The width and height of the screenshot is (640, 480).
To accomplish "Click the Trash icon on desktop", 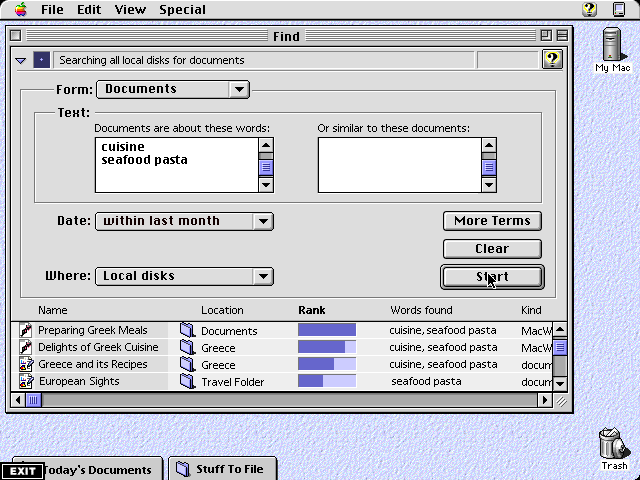I will [613, 445].
